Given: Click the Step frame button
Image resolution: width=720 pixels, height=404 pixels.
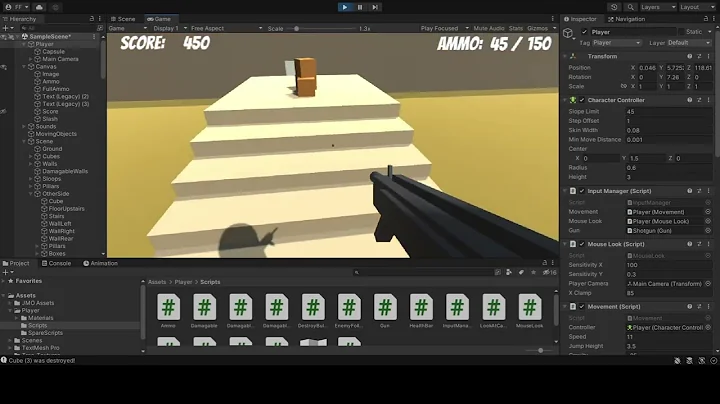Looking at the screenshot, I should pos(375,7).
